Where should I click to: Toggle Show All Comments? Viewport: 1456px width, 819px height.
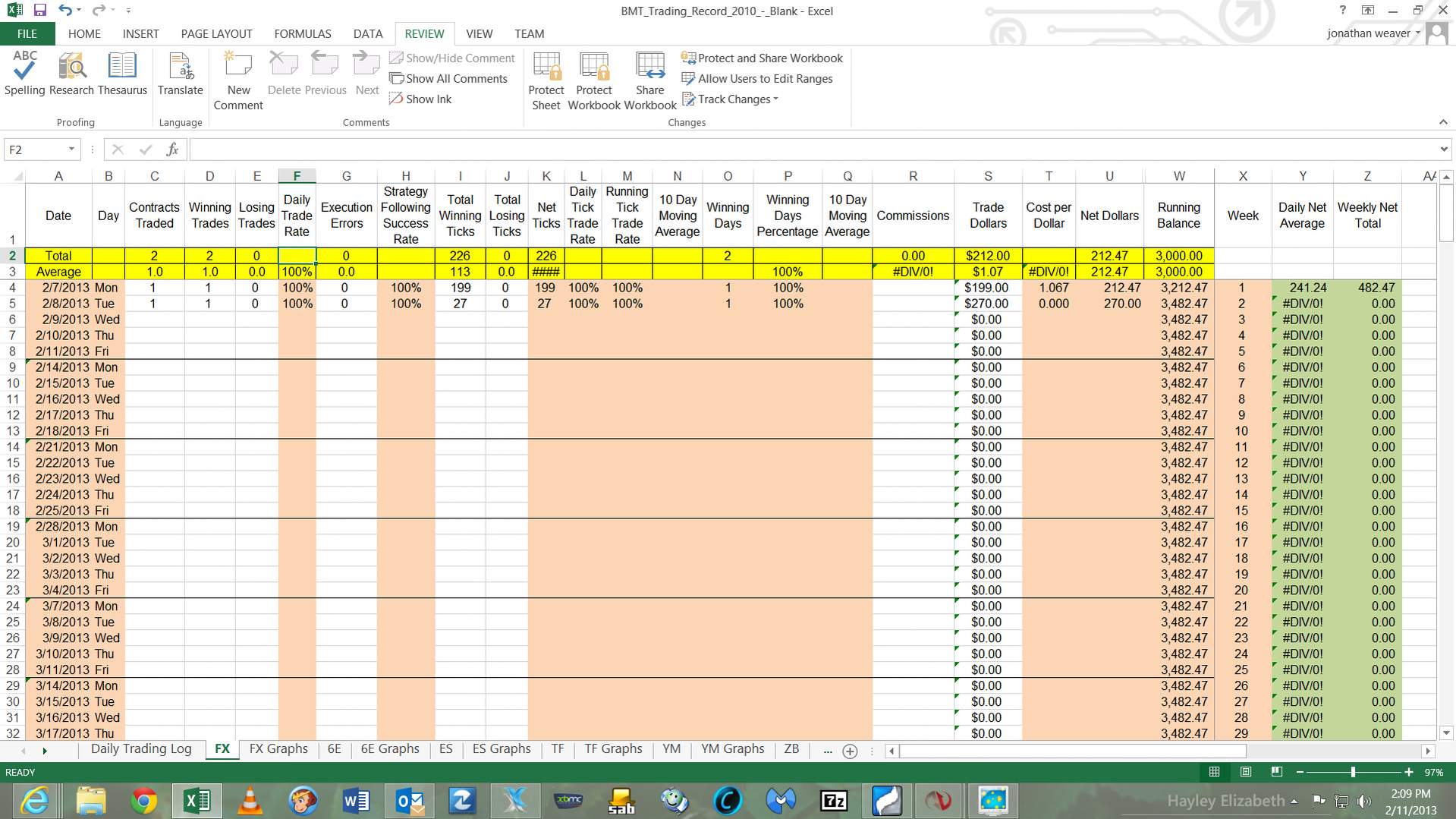pos(448,78)
